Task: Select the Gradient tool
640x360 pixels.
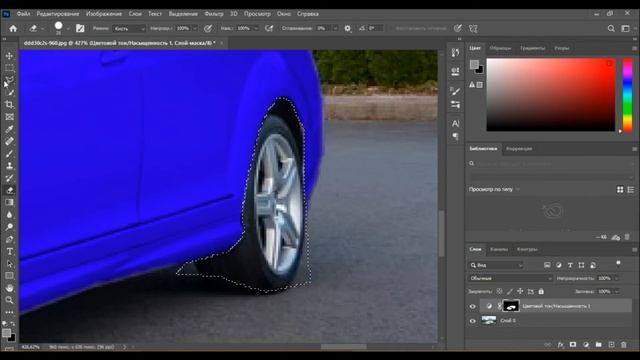Action: pos(9,202)
